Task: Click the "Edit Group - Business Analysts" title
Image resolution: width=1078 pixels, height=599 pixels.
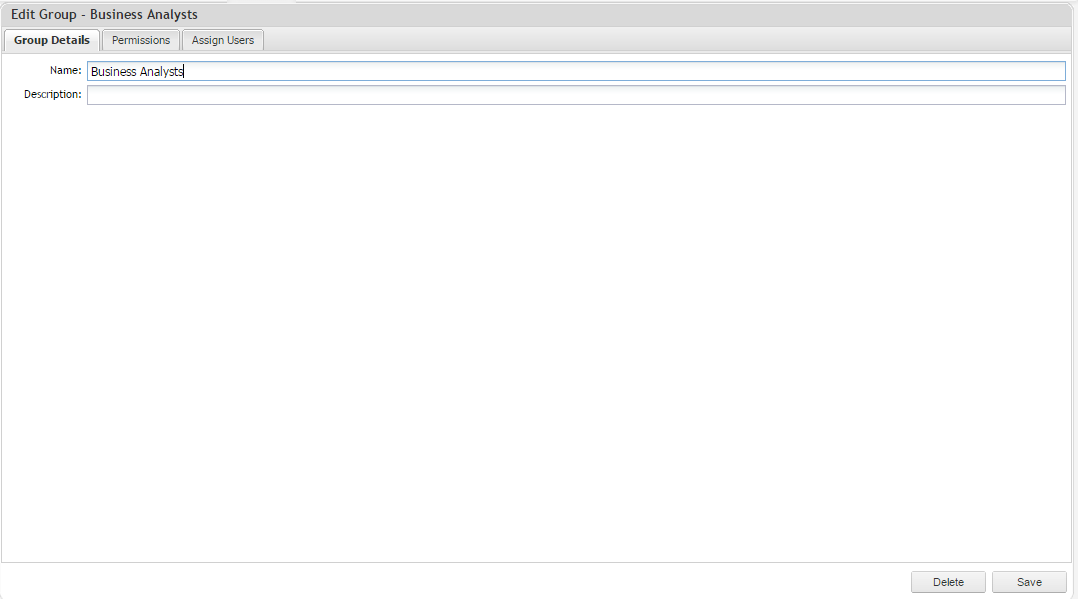Action: coord(104,15)
